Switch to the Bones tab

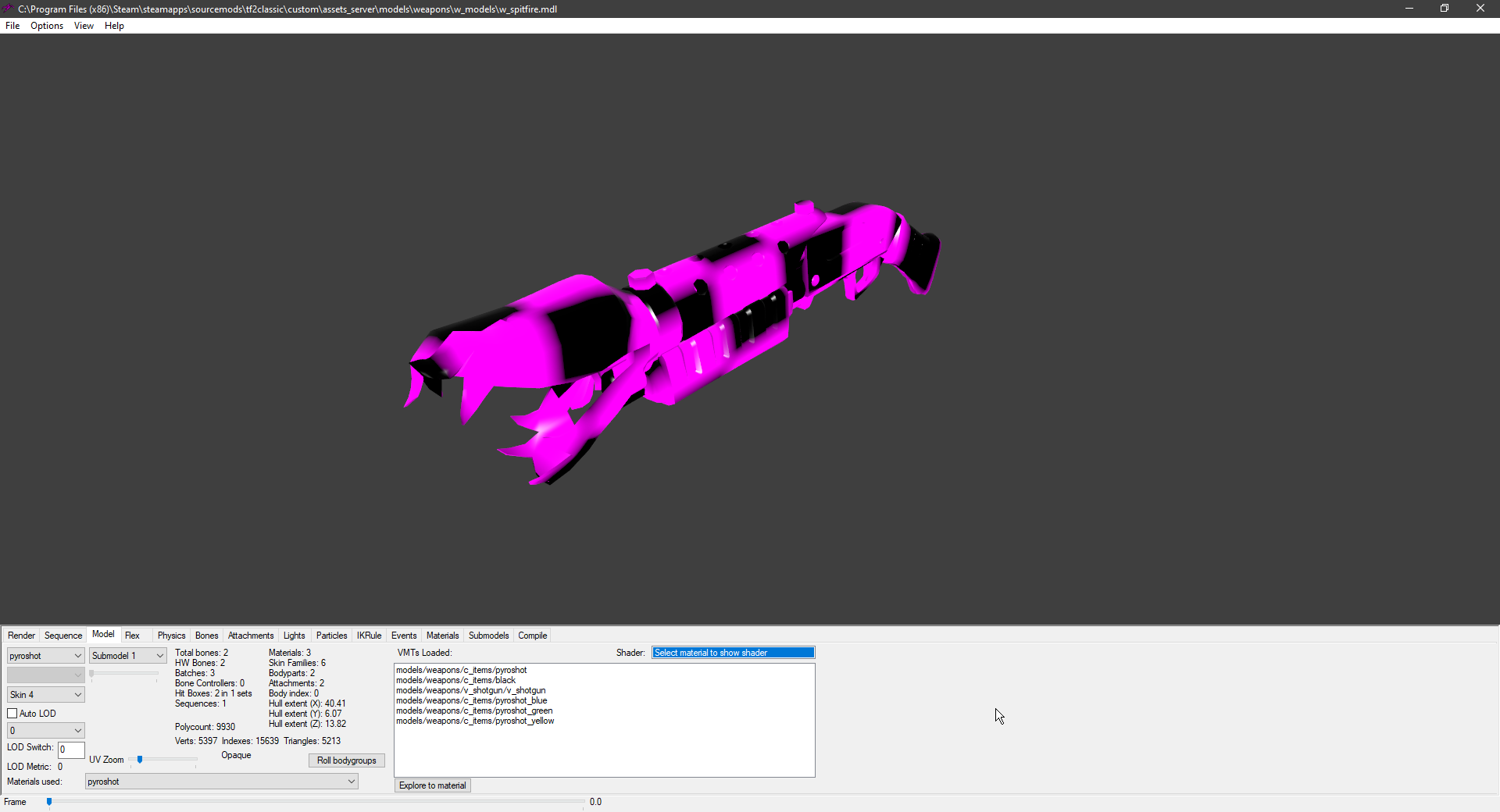pos(206,636)
